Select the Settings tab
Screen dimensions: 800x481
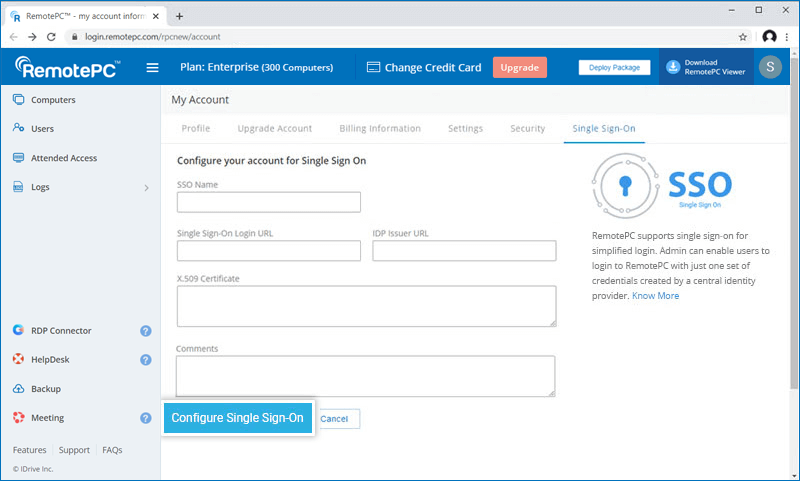tap(465, 129)
